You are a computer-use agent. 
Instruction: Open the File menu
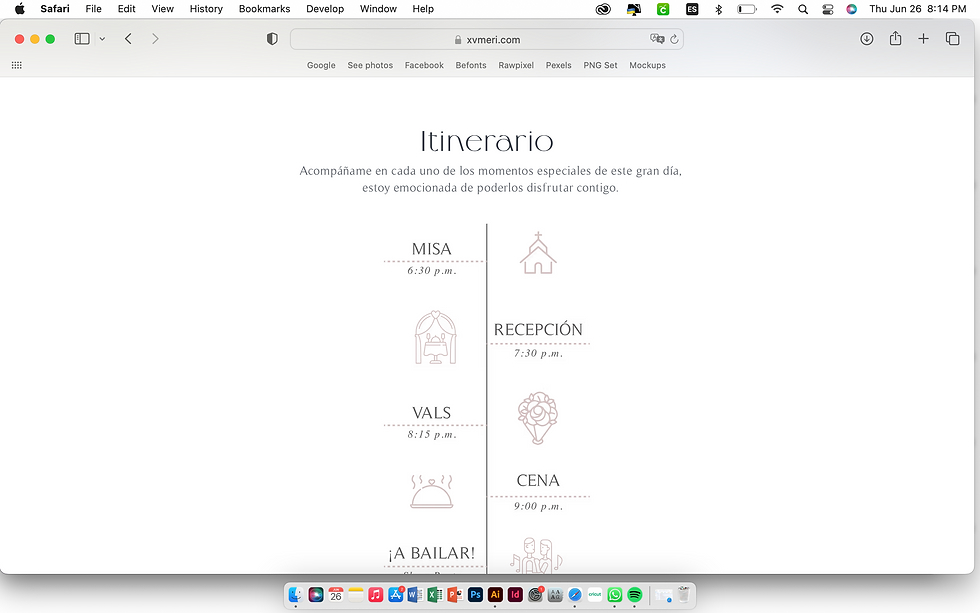pyautogui.click(x=94, y=9)
